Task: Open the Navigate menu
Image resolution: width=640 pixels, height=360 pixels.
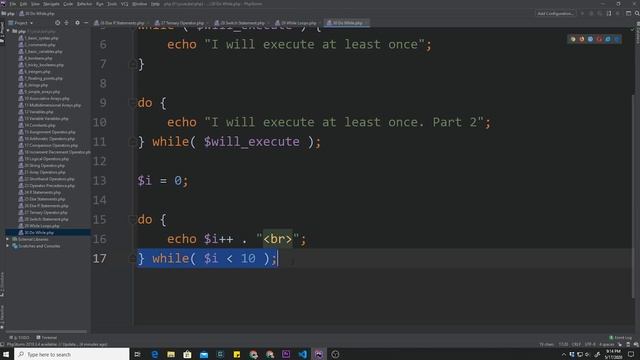Action: pos(51,4)
